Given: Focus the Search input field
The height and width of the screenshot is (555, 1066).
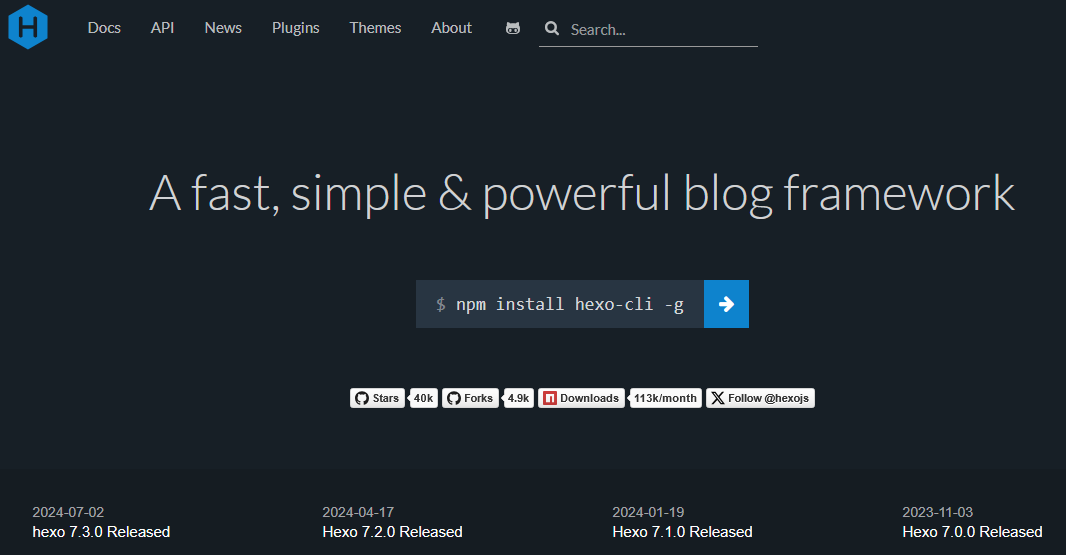Looking at the screenshot, I should [660, 30].
